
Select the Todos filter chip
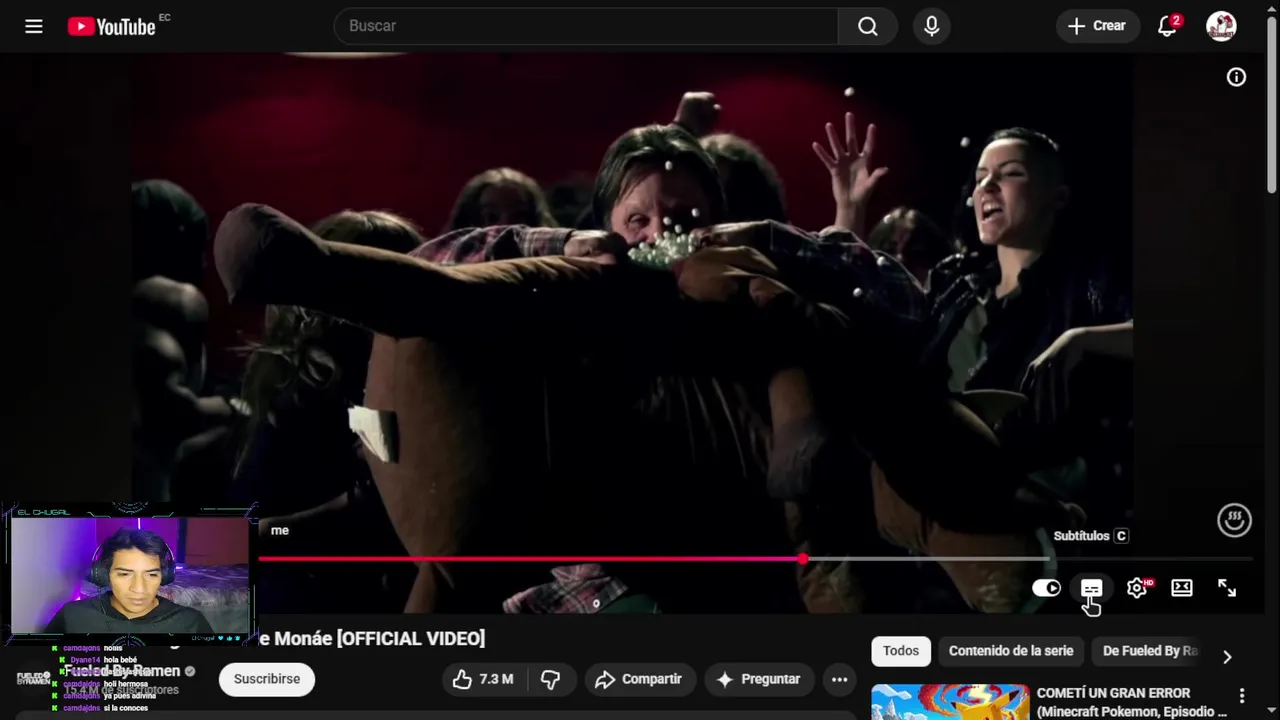tap(901, 651)
